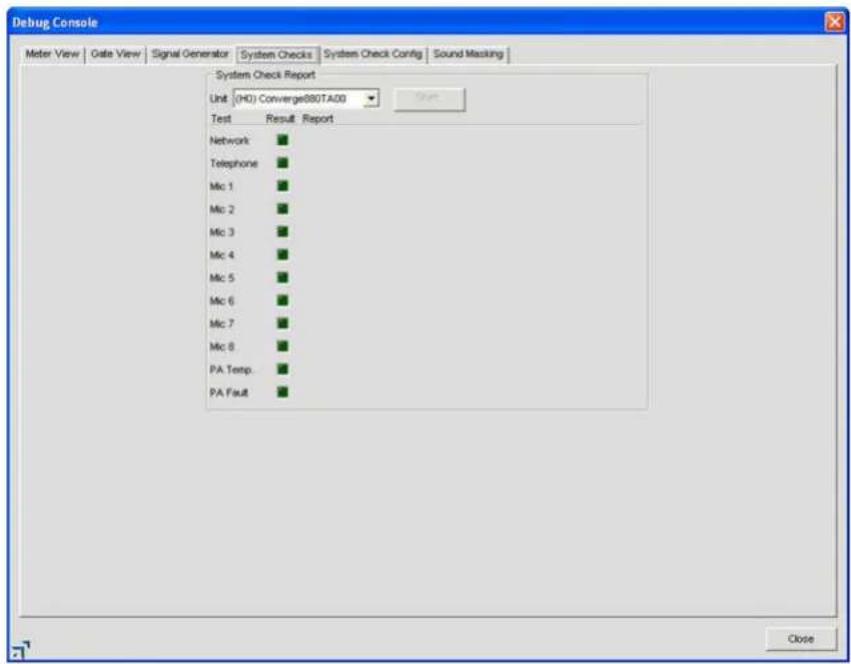The image size is (851, 664).
Task: Click the Mic 8 test label
Action: [221, 346]
